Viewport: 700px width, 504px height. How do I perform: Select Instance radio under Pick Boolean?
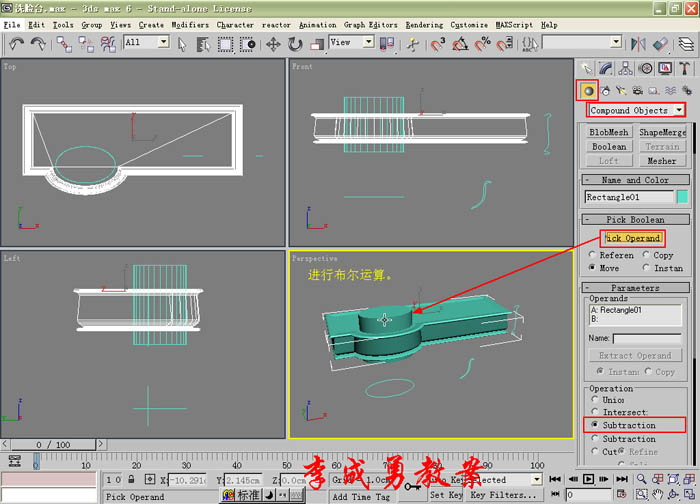646,267
